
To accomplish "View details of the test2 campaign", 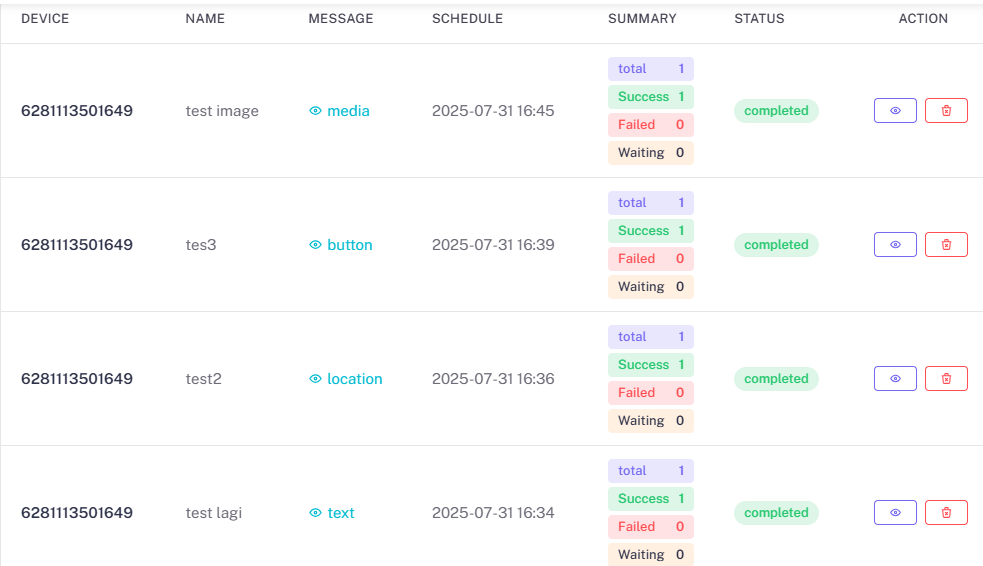I will pyautogui.click(x=895, y=379).
